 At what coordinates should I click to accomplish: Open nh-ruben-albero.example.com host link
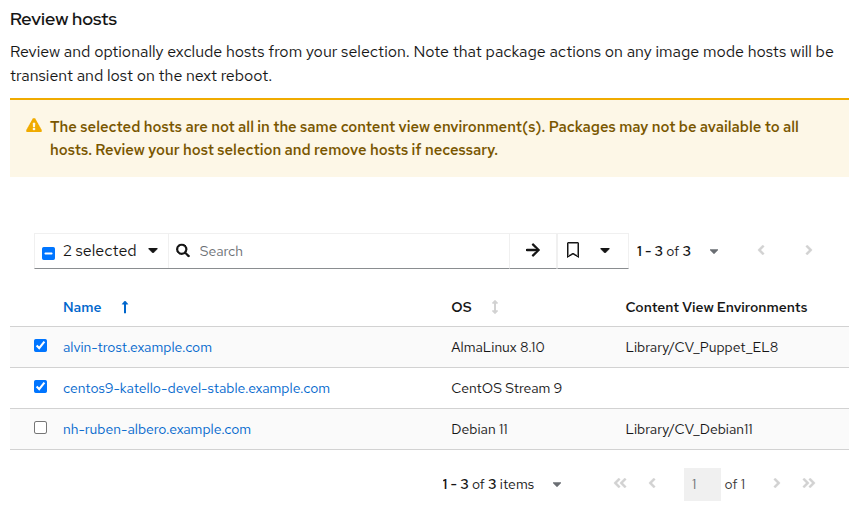tap(157, 429)
